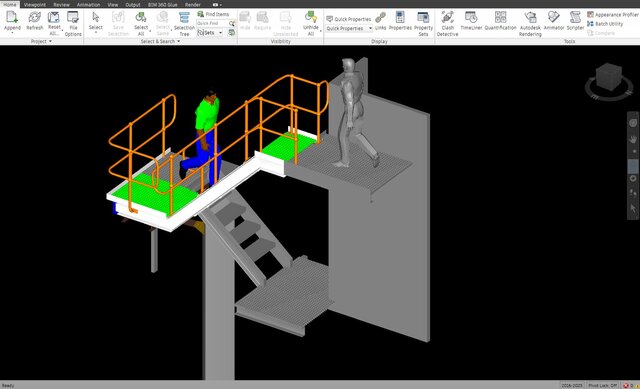Click the Require icon
This screenshot has width=640, height=389.
tap(262, 17)
